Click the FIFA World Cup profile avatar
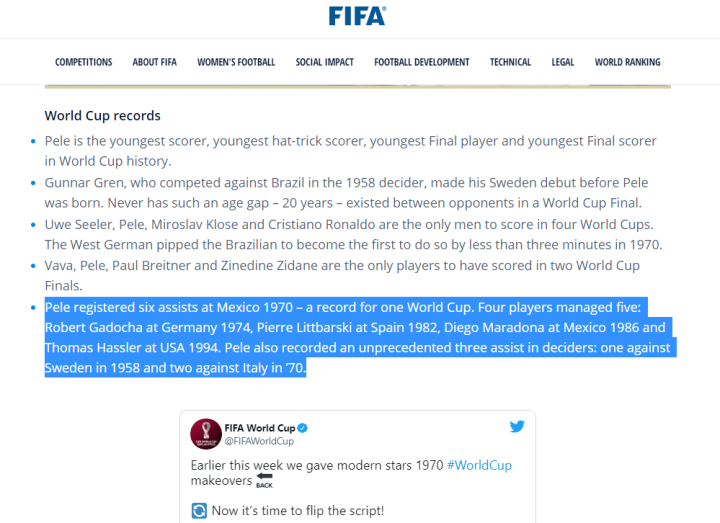This screenshot has width=720, height=523. pyautogui.click(x=205, y=433)
